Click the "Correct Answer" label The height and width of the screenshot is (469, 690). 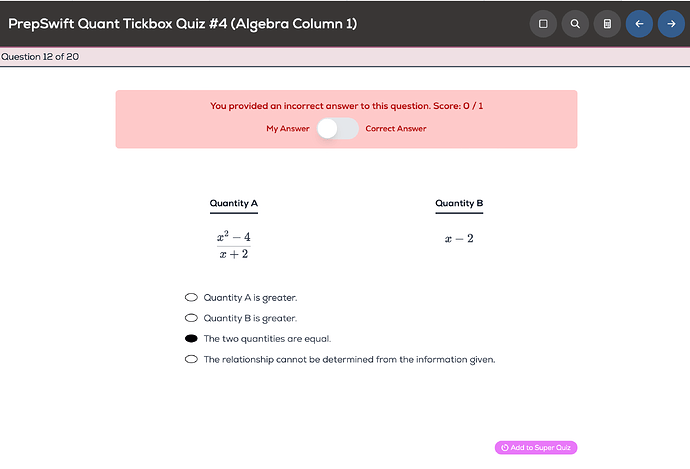coord(396,128)
